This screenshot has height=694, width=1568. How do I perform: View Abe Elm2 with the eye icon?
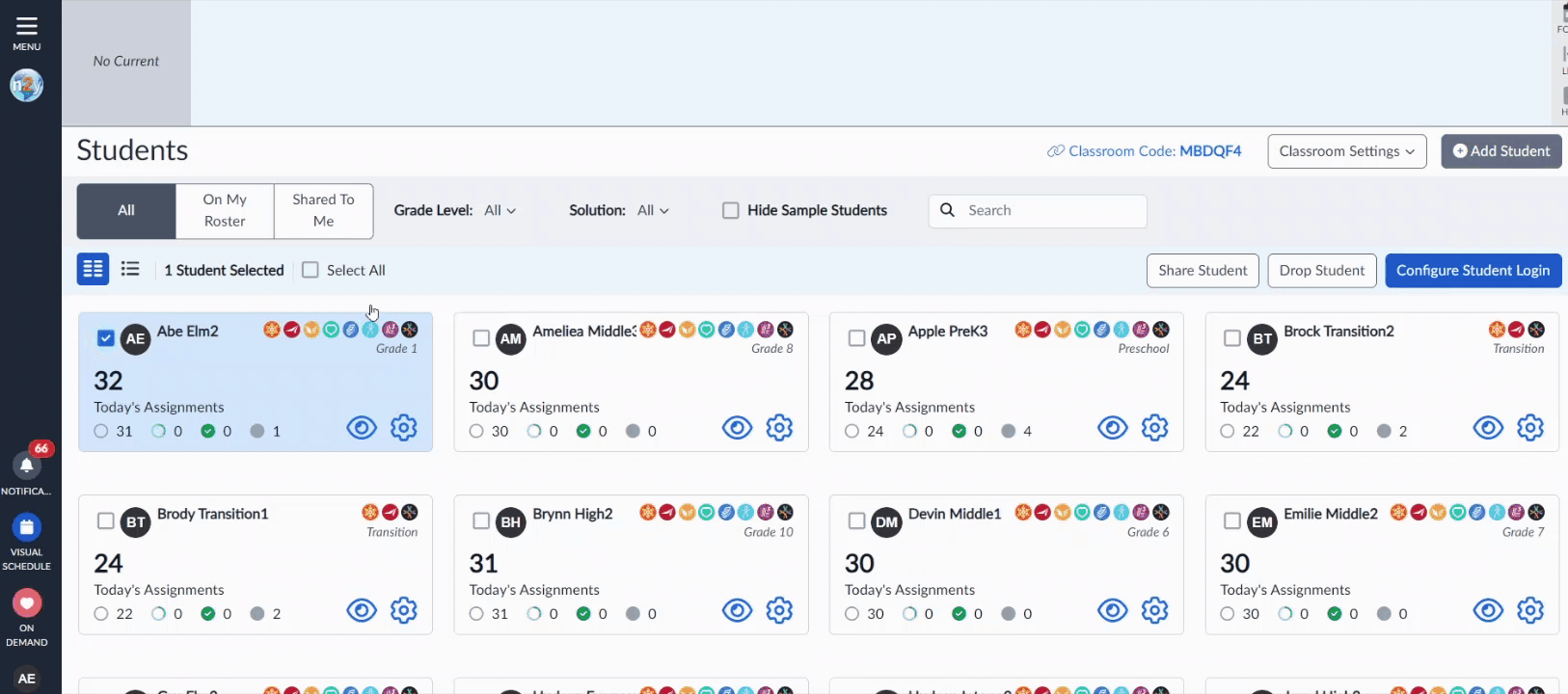(x=362, y=427)
